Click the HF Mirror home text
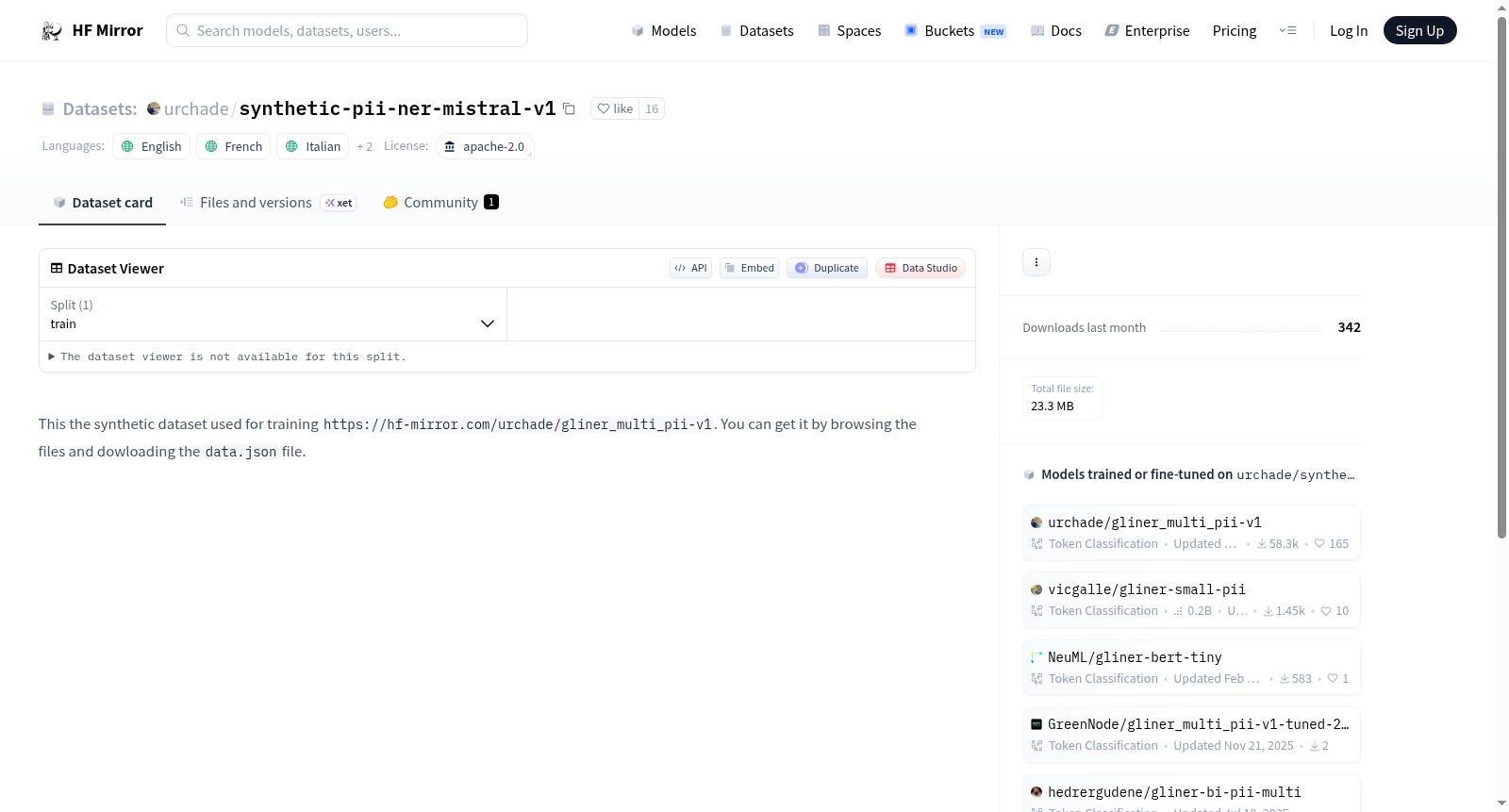Viewport: 1509px width, 812px height. click(x=108, y=30)
